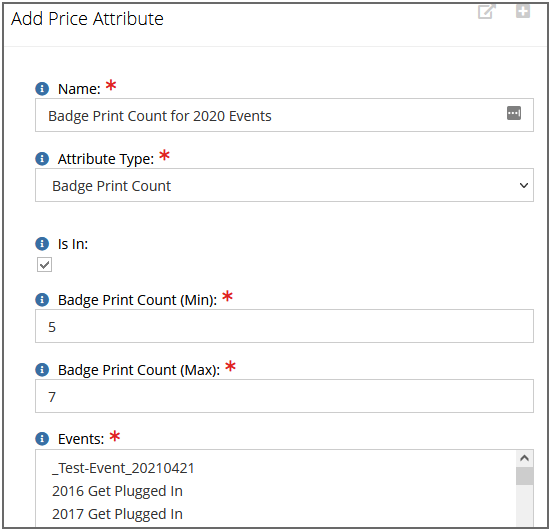Click the Badge Print Count (Max) field
The image size is (551, 531).
(x=284, y=396)
